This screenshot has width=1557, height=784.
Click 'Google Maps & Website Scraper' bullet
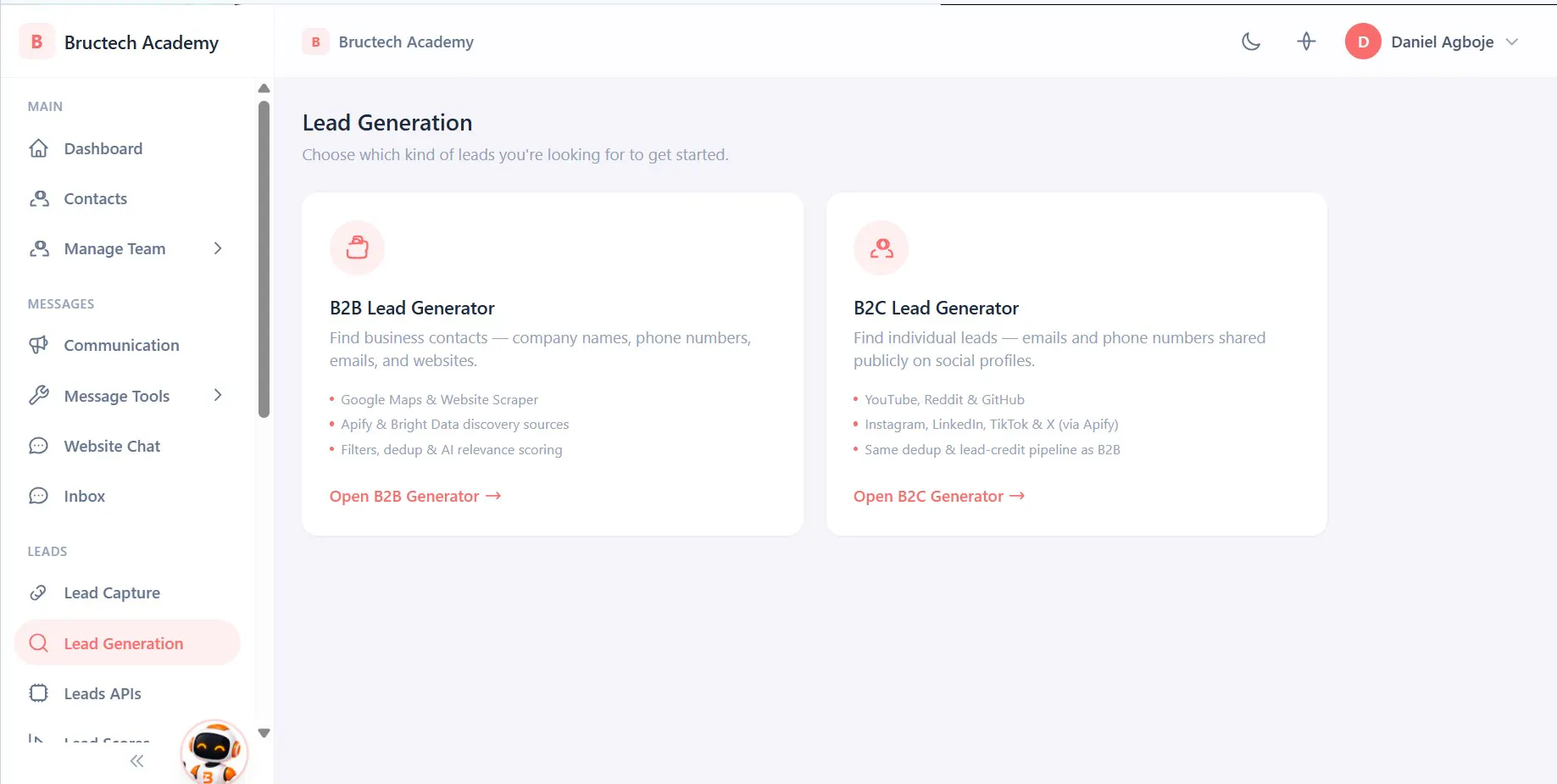[x=439, y=399]
